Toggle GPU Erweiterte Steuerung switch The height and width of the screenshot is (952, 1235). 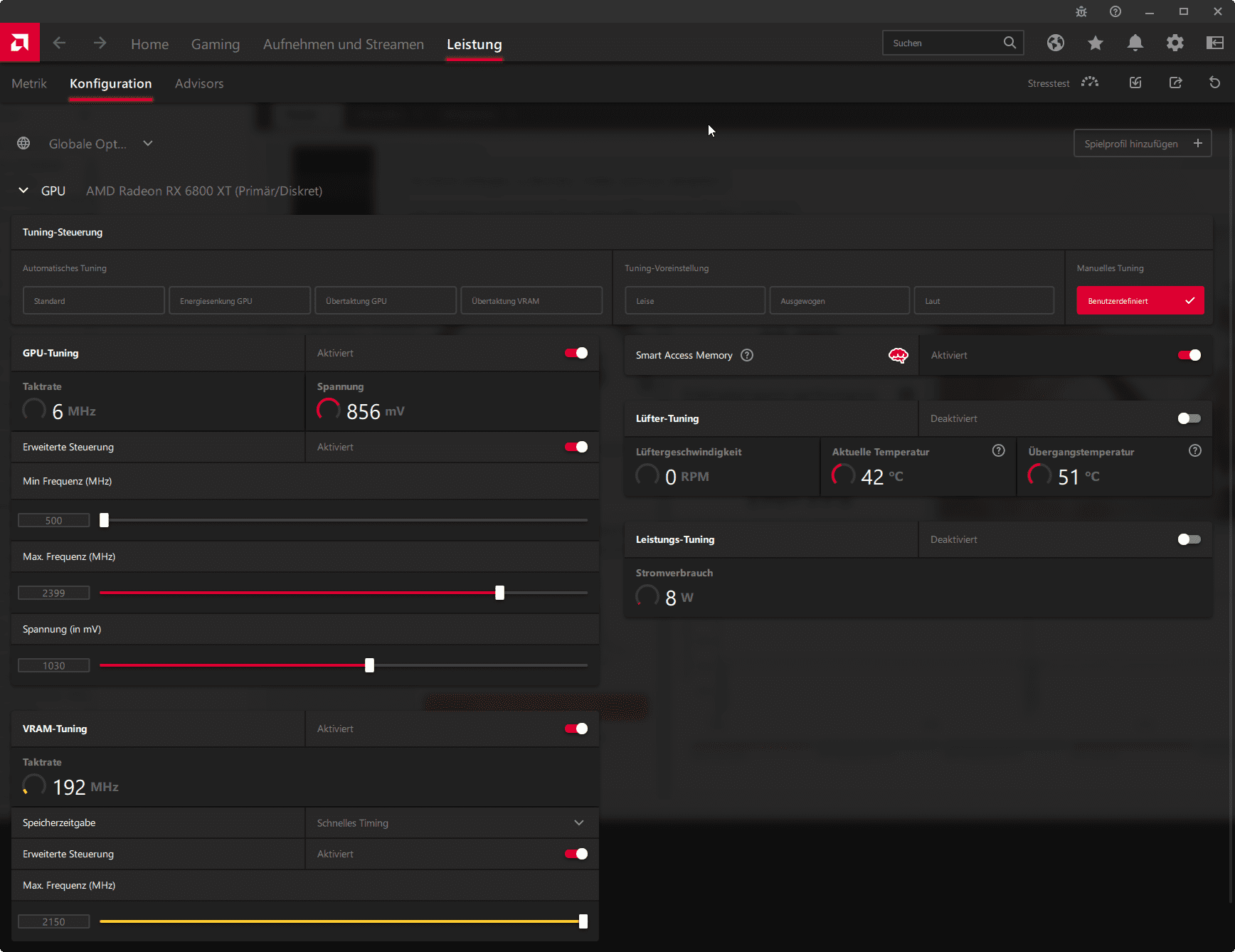point(576,447)
